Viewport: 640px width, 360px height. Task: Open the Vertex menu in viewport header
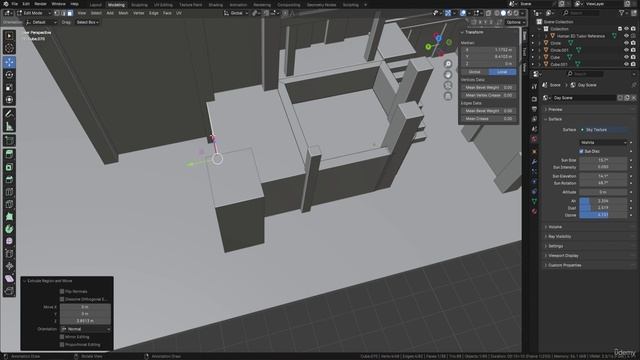tap(138, 13)
